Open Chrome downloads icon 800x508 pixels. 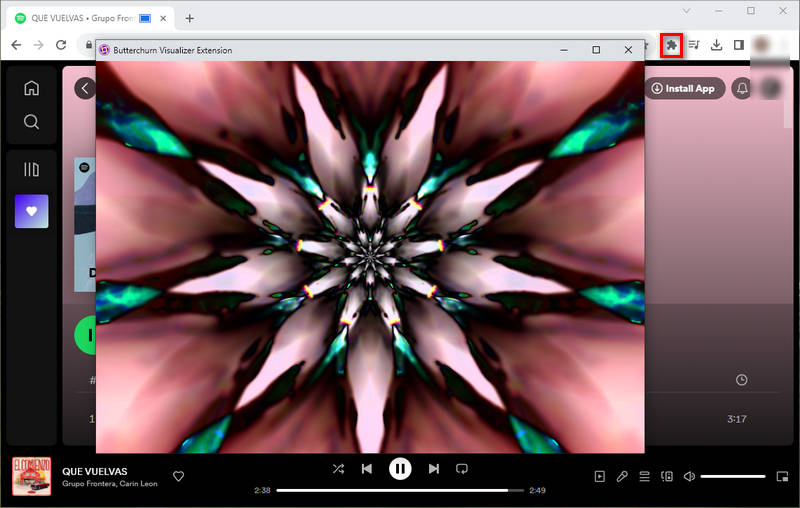click(x=716, y=45)
